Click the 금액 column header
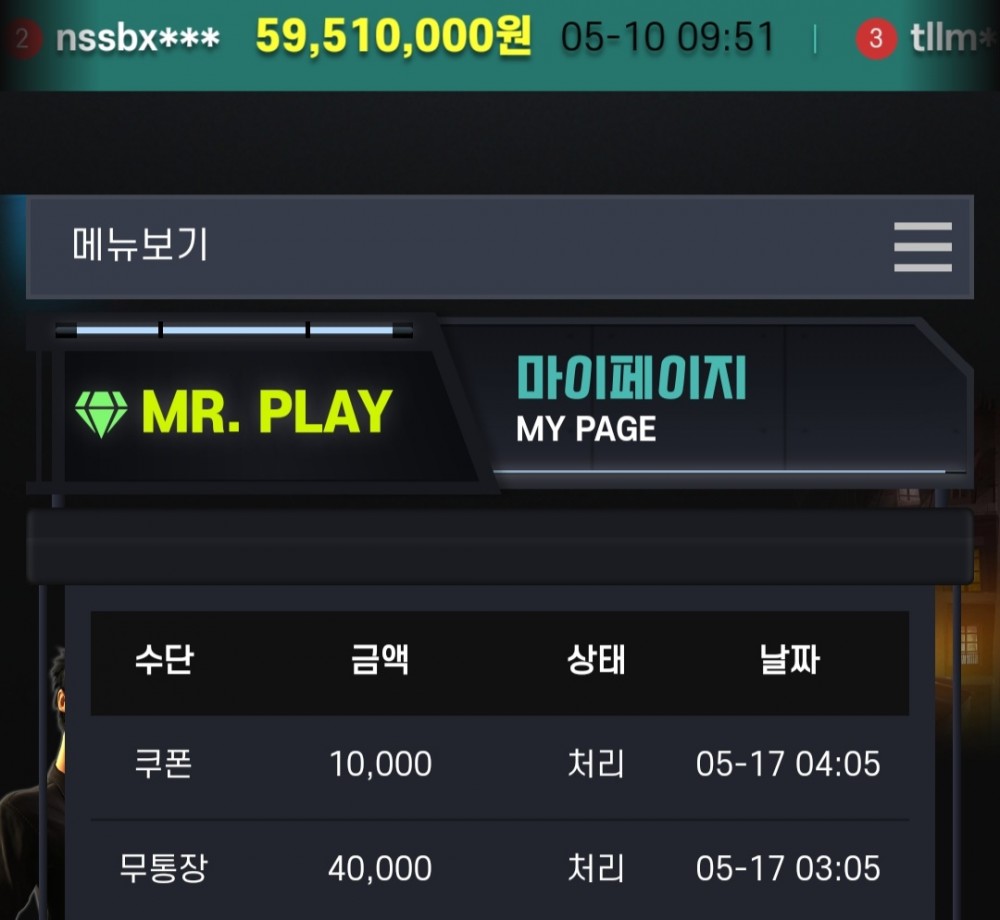Viewport: 1000px width, 920px height. tap(380, 659)
